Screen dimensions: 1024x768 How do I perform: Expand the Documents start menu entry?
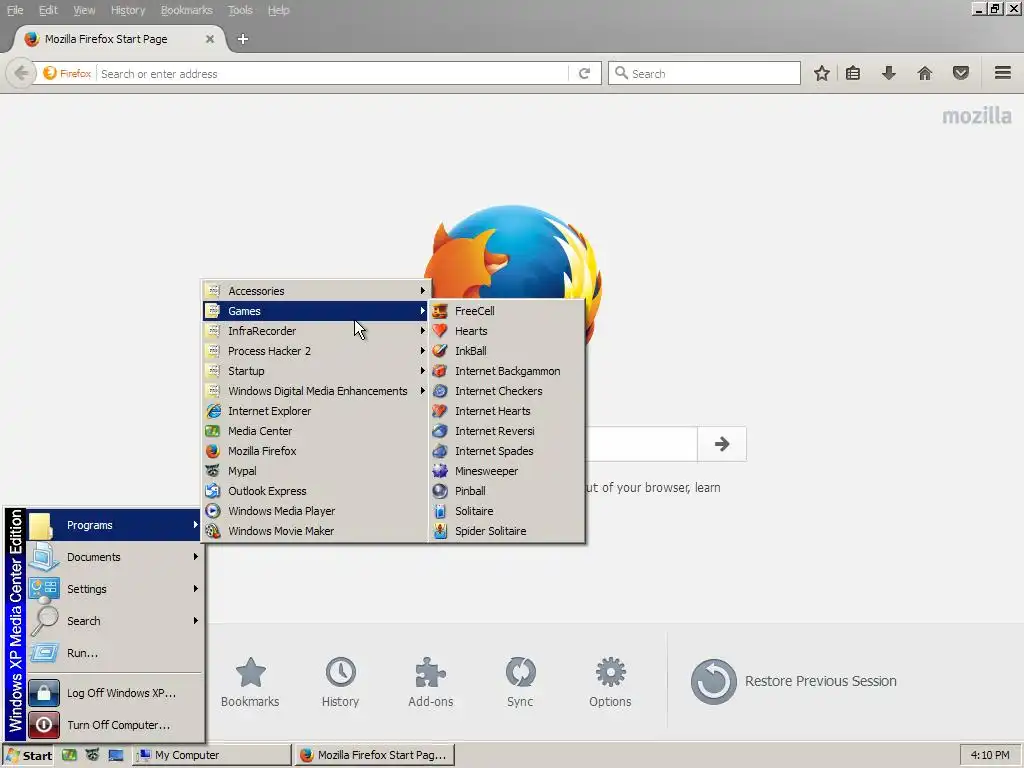pyautogui.click(x=114, y=557)
